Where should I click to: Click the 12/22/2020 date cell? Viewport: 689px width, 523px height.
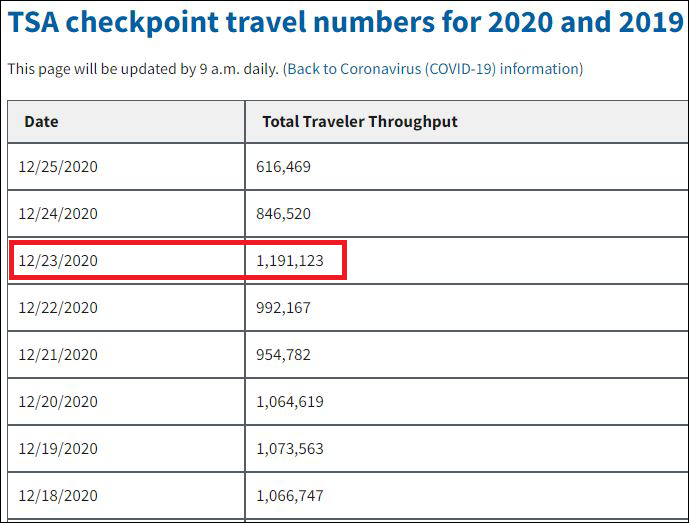pos(58,308)
